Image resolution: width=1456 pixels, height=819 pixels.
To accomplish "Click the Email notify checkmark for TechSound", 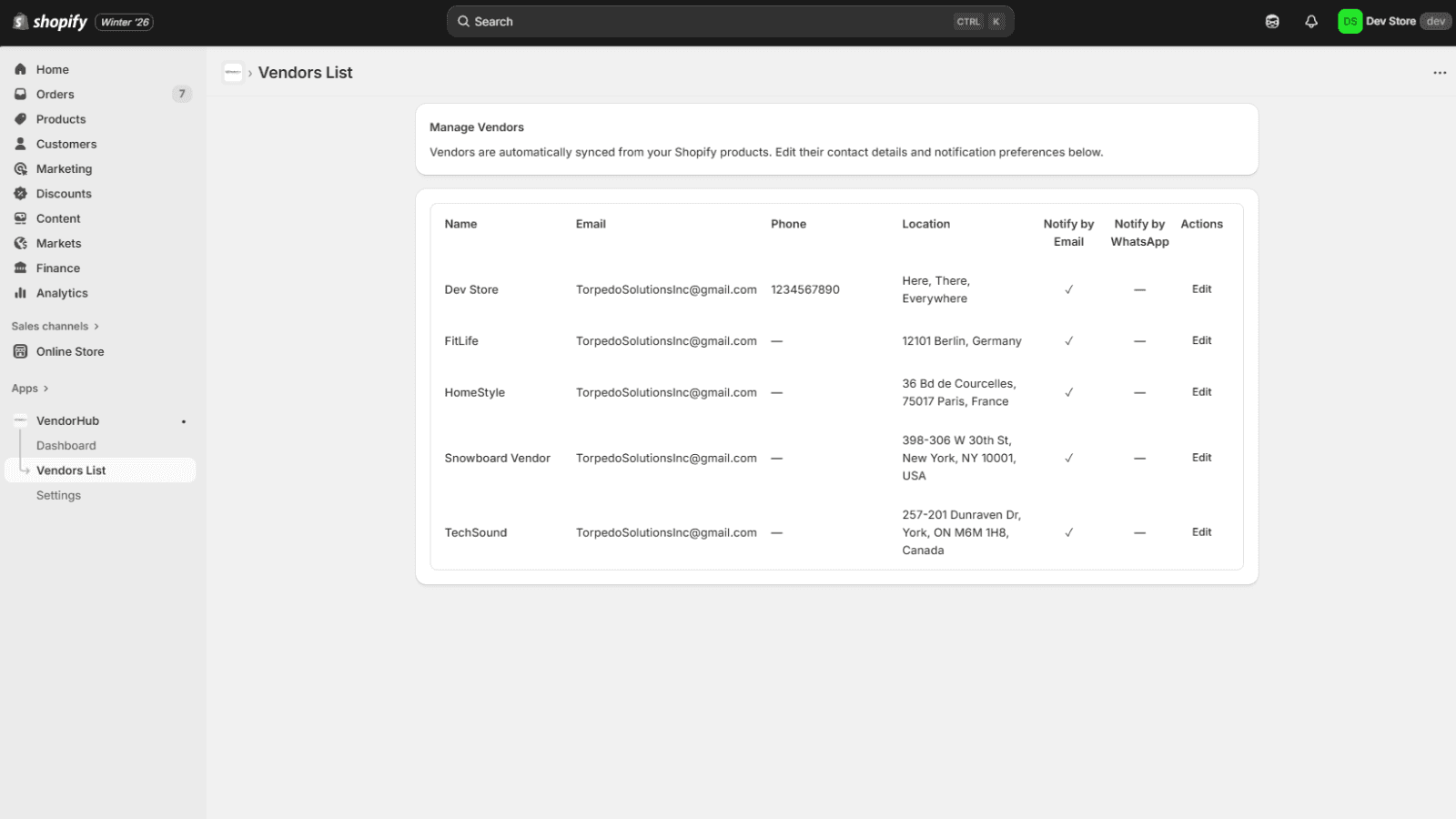I will (1068, 532).
